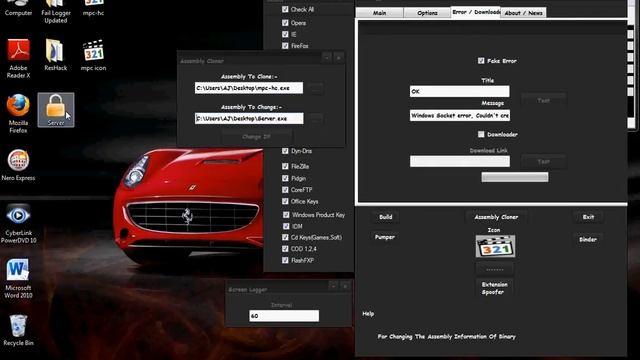Screen dimensions: 640x360
Task: Click the Exit button
Action: tap(588, 217)
